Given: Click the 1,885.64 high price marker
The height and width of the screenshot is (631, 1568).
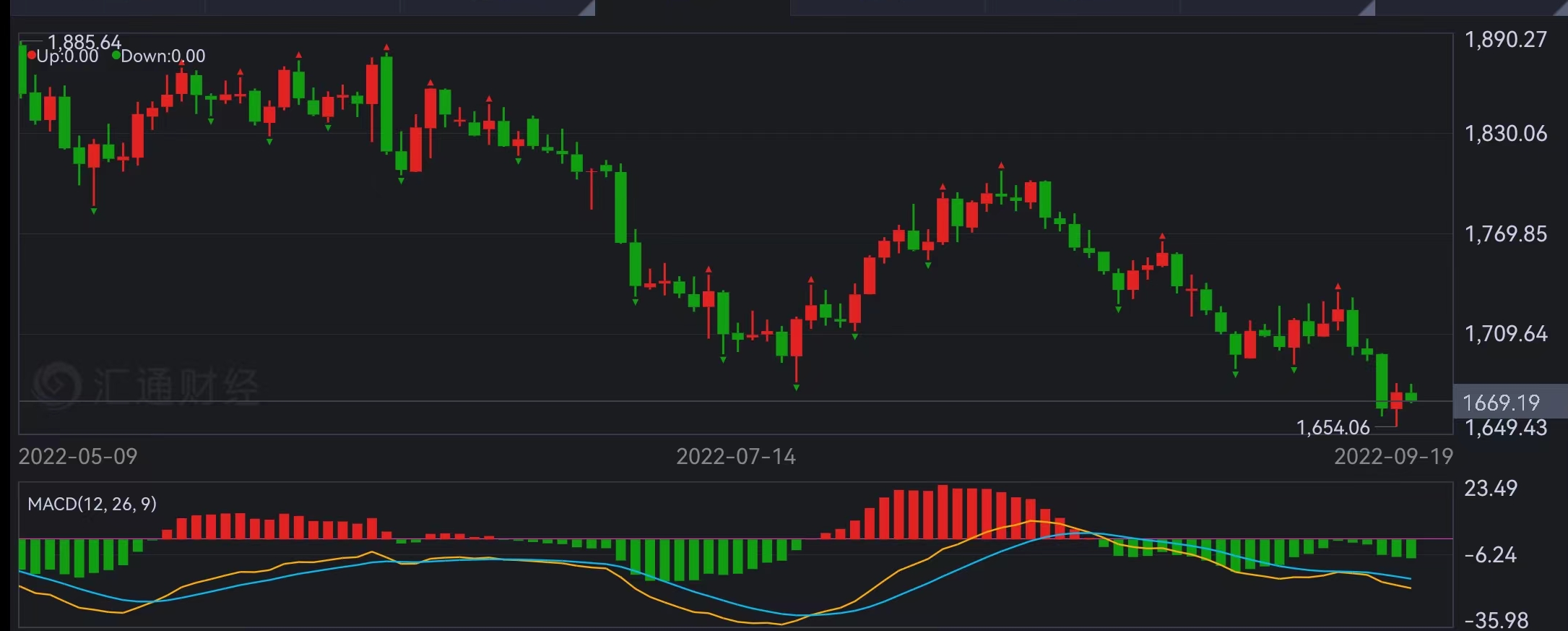Looking at the screenshot, I should pos(84,42).
